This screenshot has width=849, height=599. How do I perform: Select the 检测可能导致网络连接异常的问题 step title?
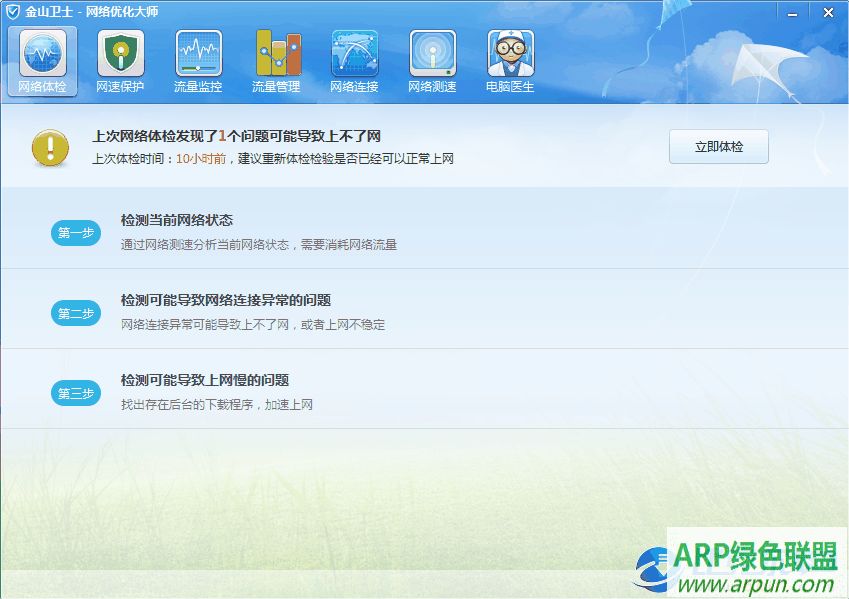pos(226,300)
